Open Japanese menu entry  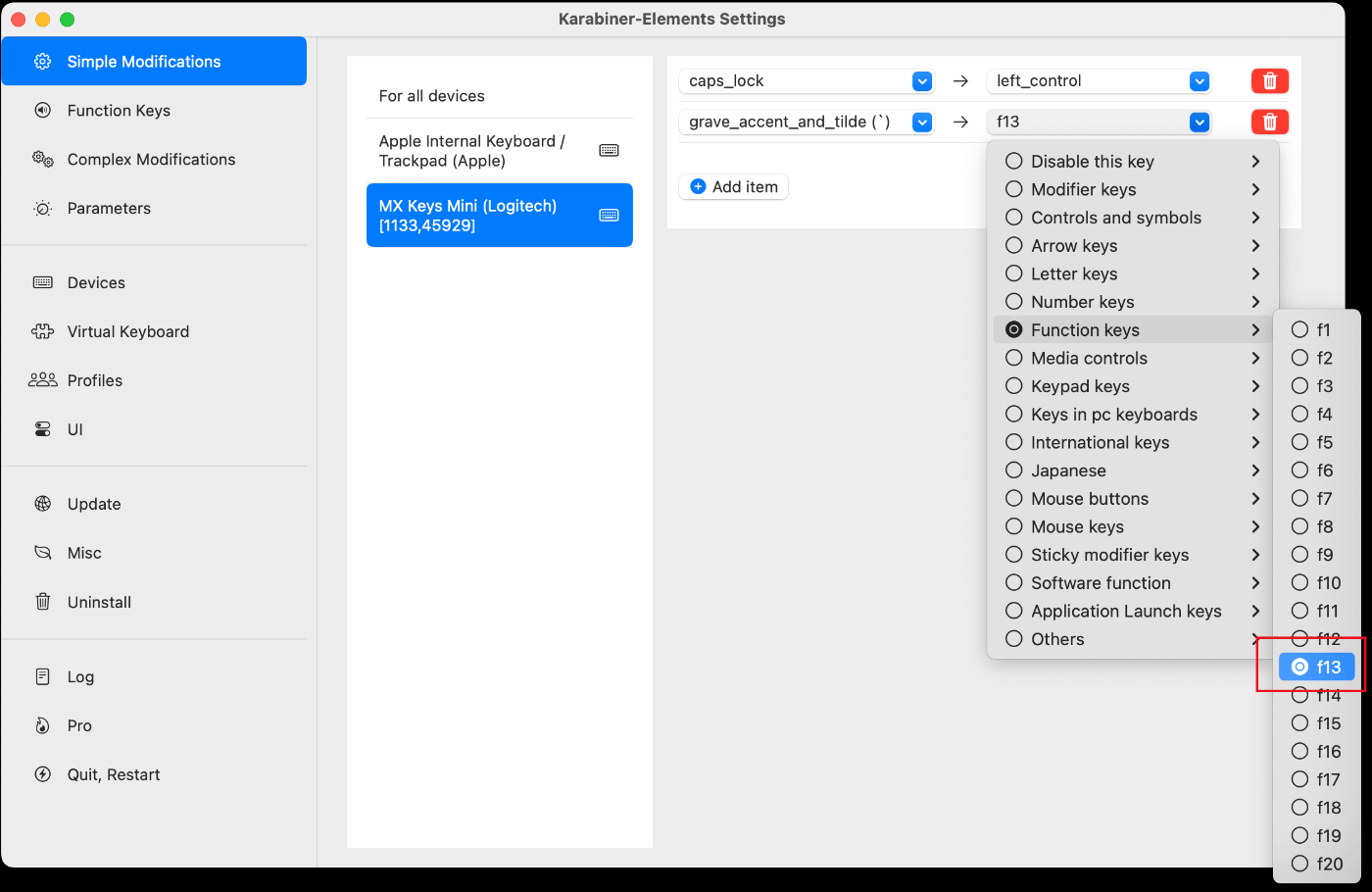(1132, 471)
